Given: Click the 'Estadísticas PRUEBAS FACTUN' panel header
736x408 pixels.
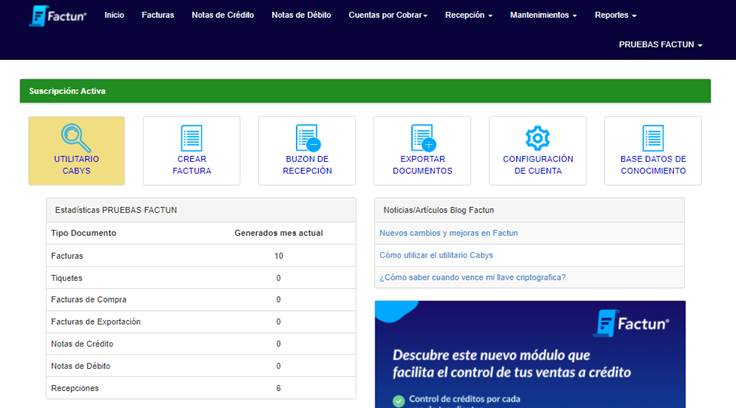Looking at the screenshot, I should 201,210.
